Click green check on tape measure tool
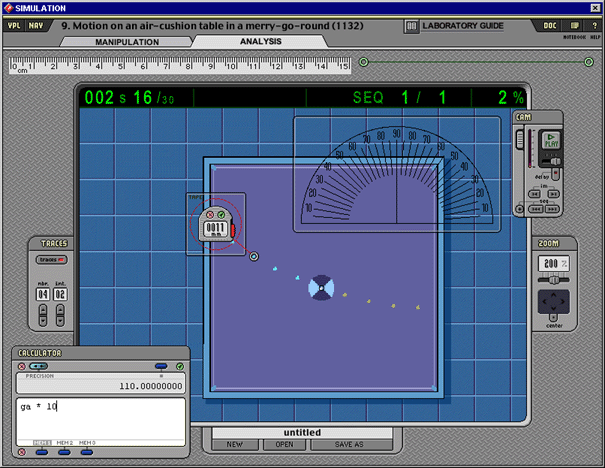Screen dimensions: 605x468 click(x=220, y=214)
